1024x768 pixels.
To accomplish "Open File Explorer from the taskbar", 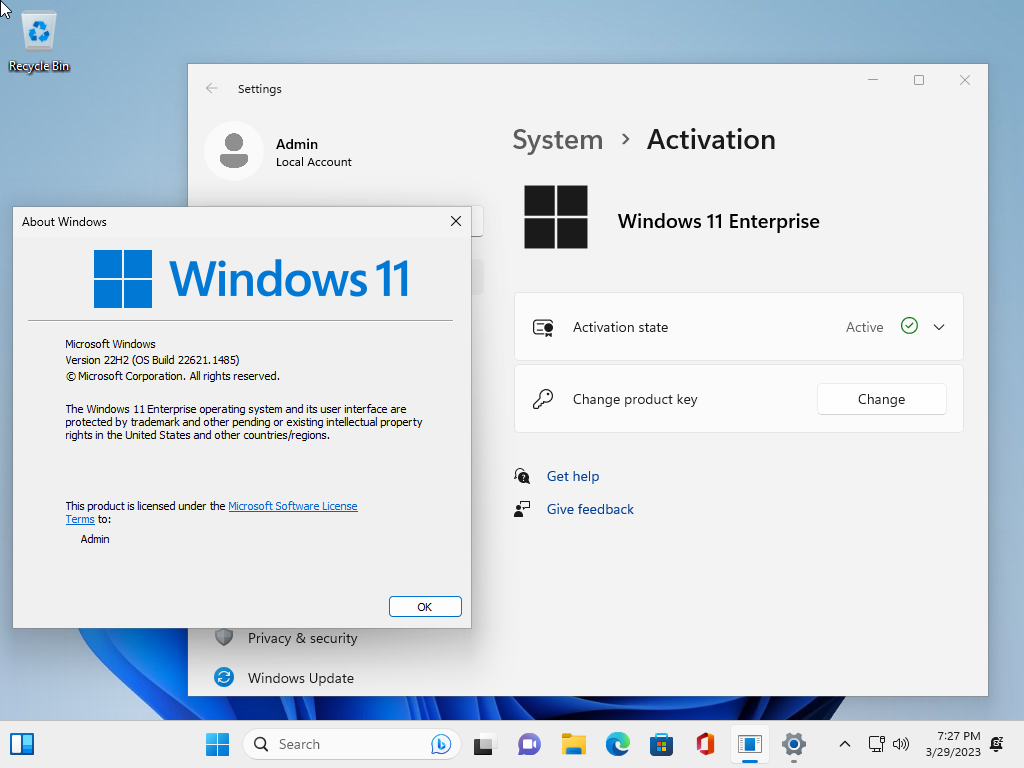I will [x=573, y=744].
